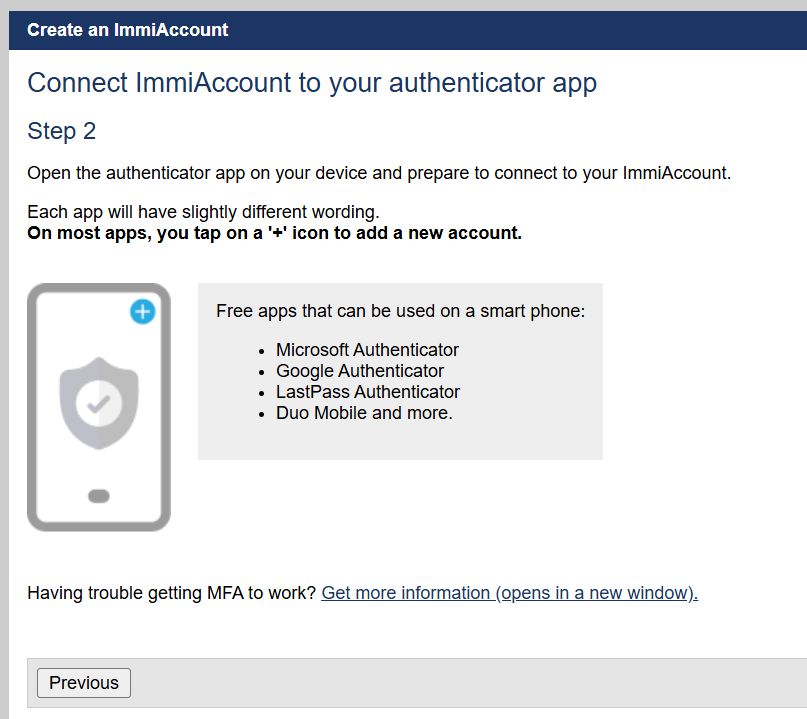Click 'Each app will have slightly different wording'

(x=203, y=213)
